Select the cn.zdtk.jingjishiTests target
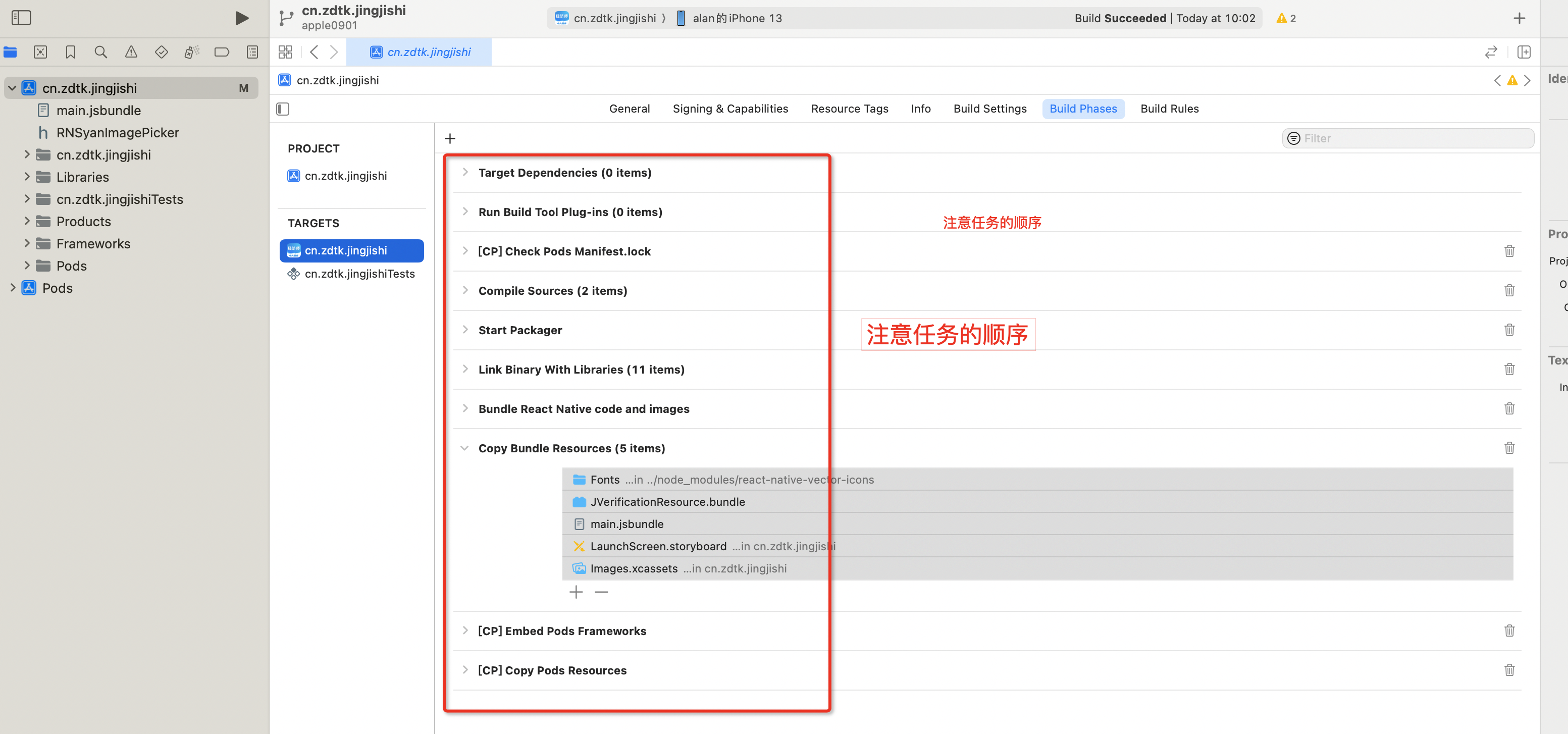Viewport: 1568px width, 734px height. coord(359,274)
